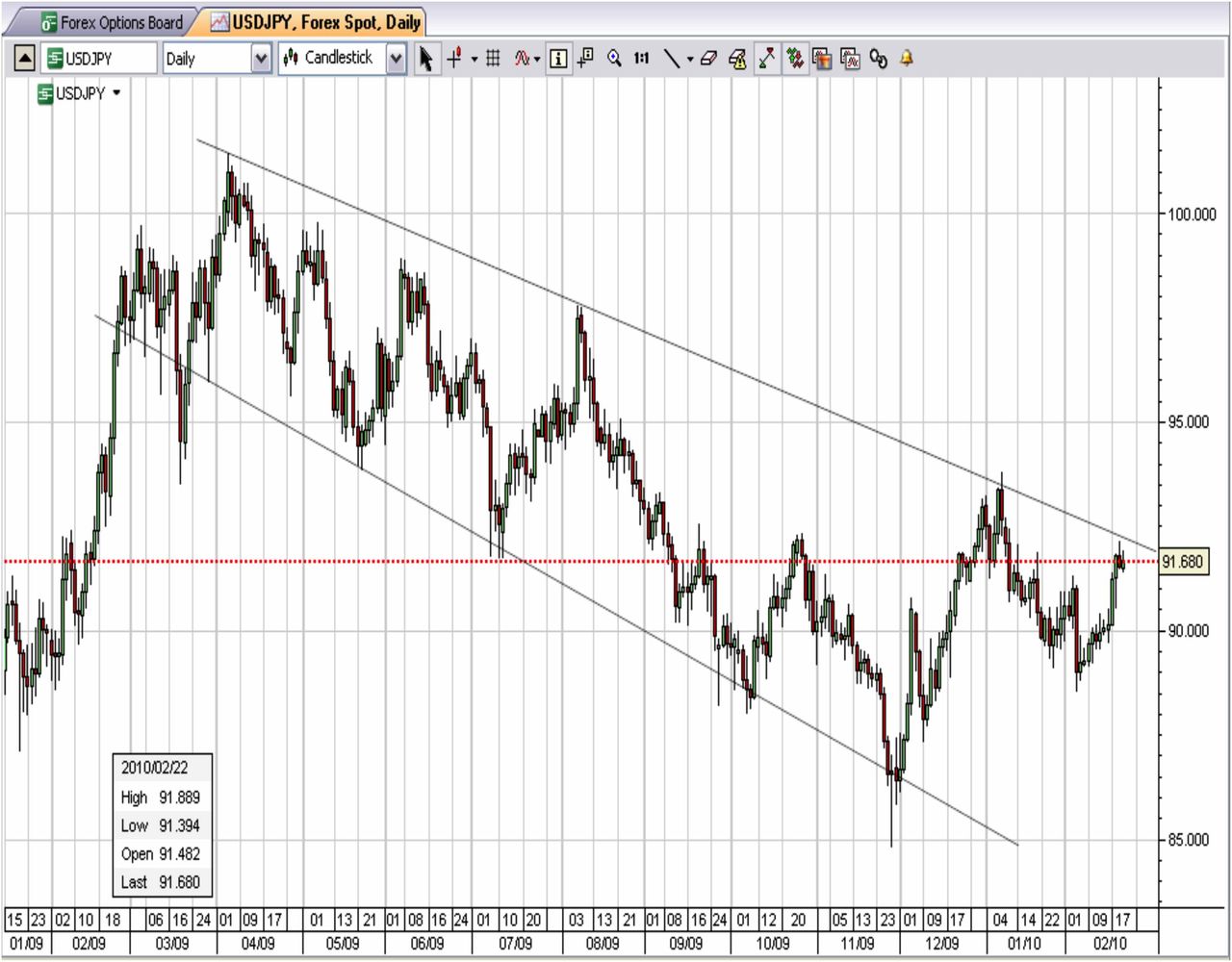Click the green and red arrows icon
Image resolution: width=1232 pixels, height=962 pixels.
click(x=795, y=59)
